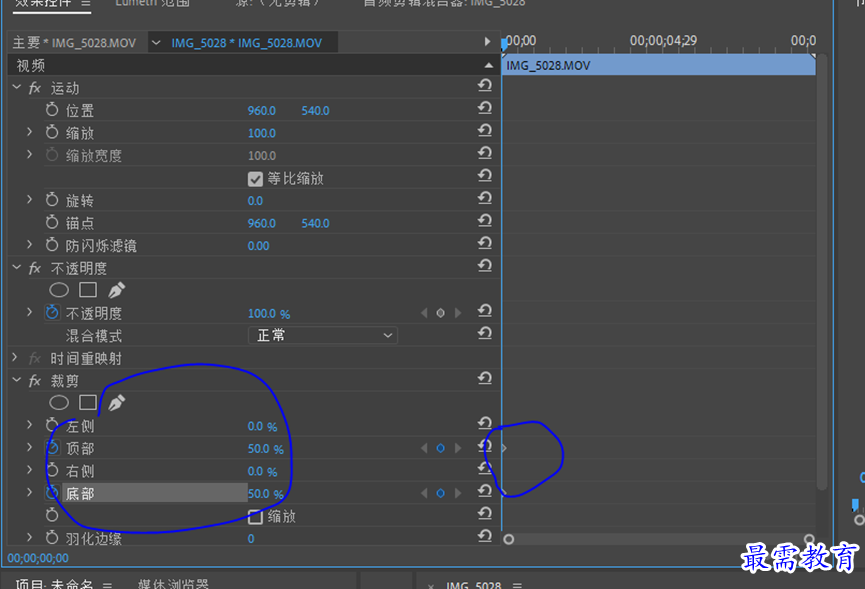This screenshot has width=865, height=589.
Task: Reset the 缩放 scale parameter in Motion
Action: pyautogui.click(x=485, y=130)
